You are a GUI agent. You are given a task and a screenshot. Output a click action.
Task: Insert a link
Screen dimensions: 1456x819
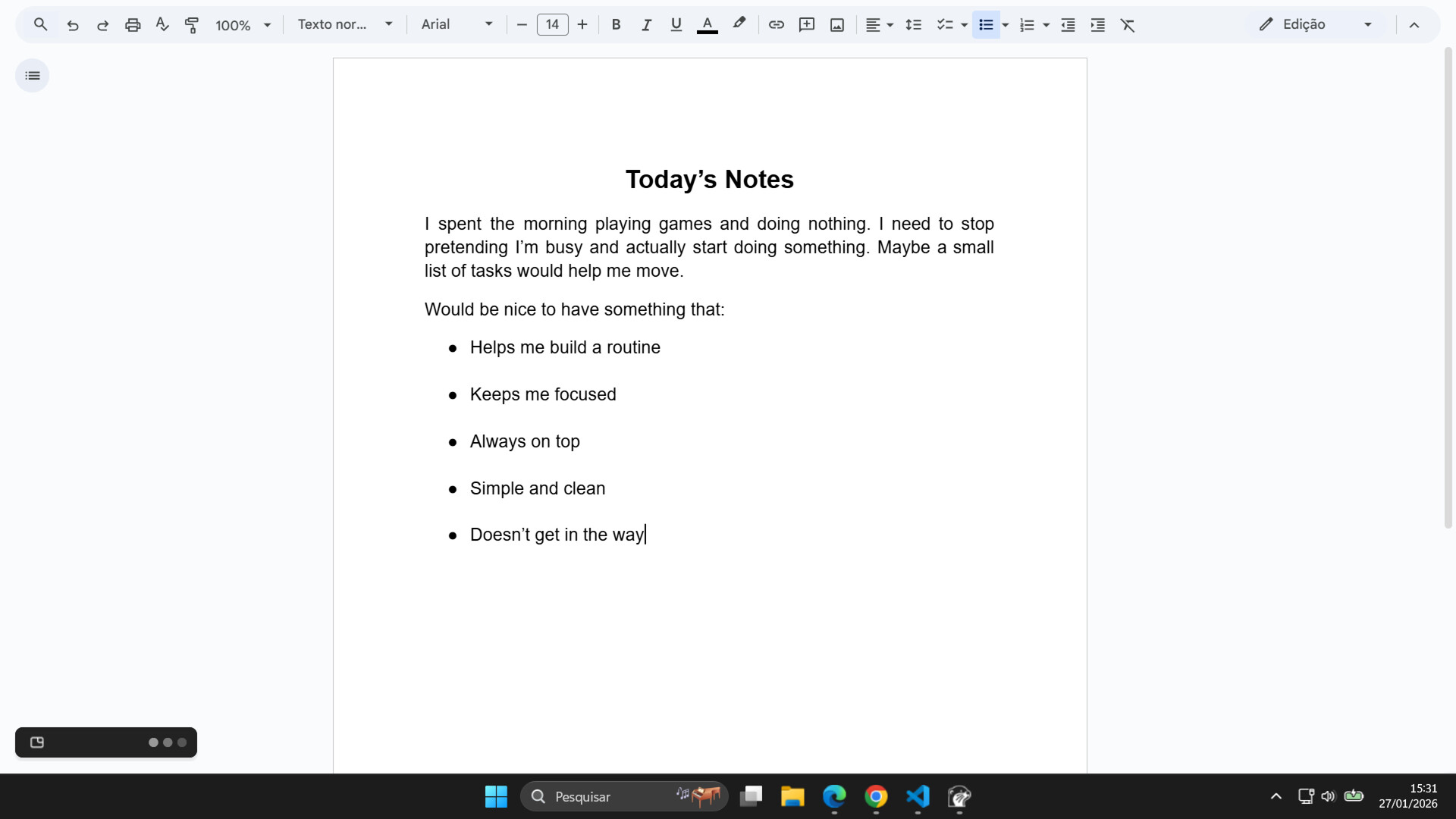tap(776, 24)
